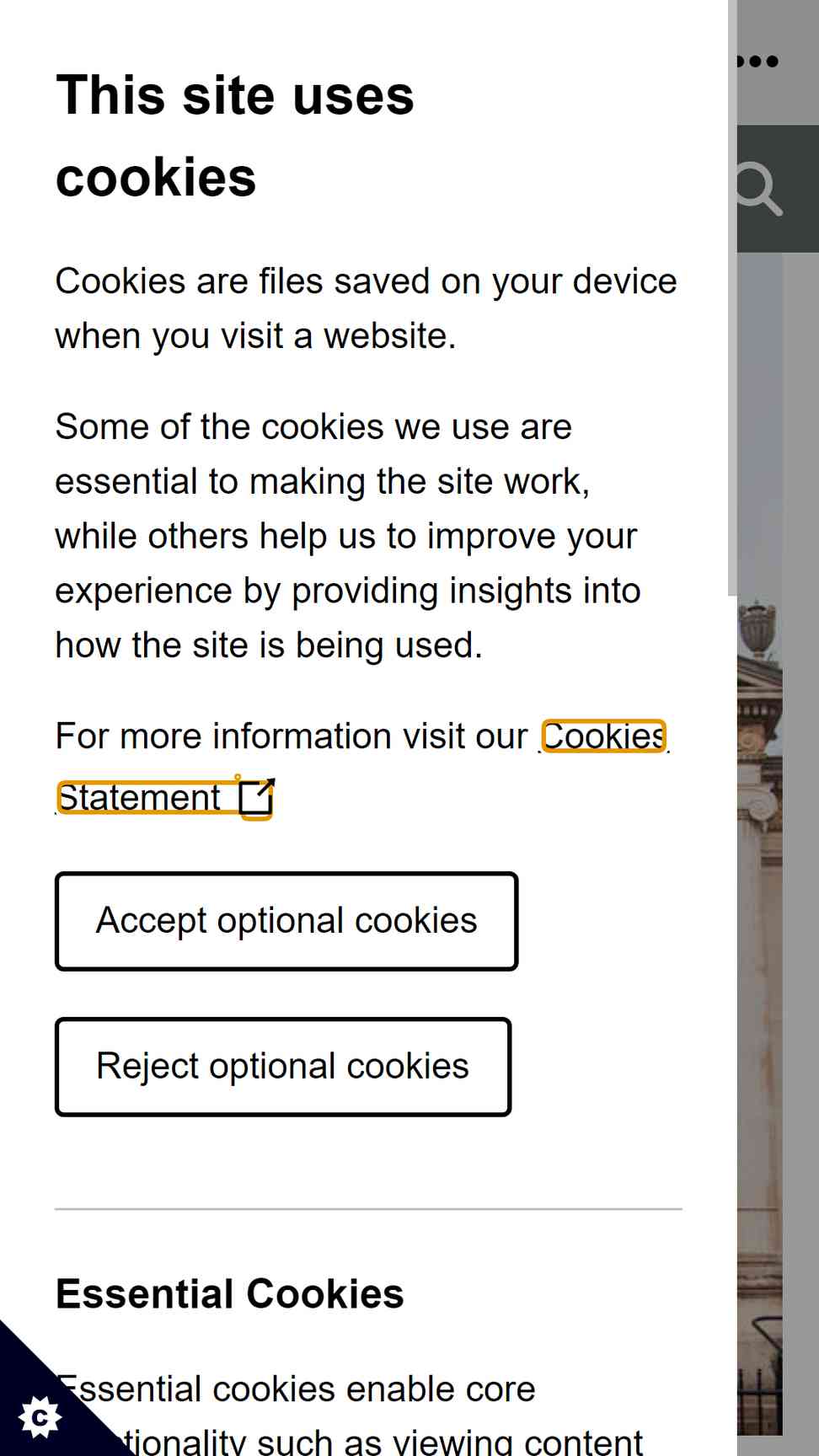Viewport: 819px width, 1456px height.
Task: Click the stone urn in background photo
Action: point(757,628)
